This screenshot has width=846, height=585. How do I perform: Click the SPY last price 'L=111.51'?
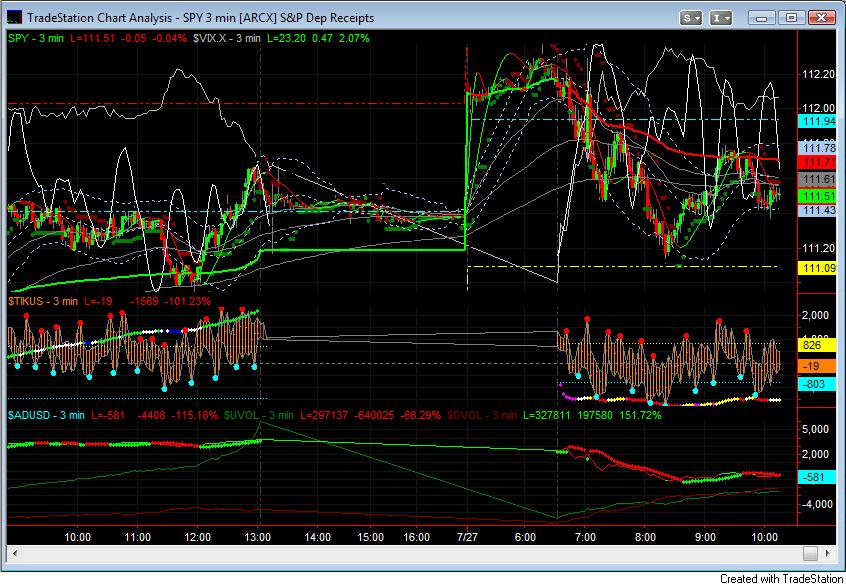(92, 38)
